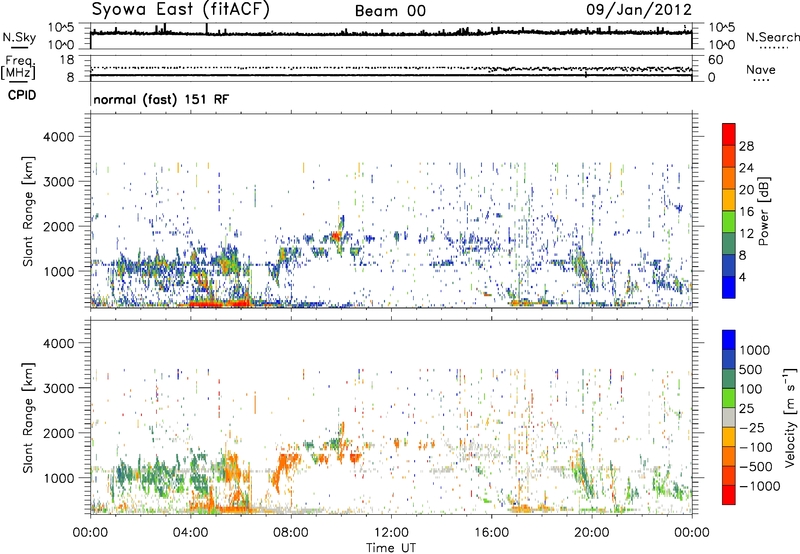Click the '24' label on power colorbar
The width and height of the screenshot is (800, 554).
click(x=746, y=168)
